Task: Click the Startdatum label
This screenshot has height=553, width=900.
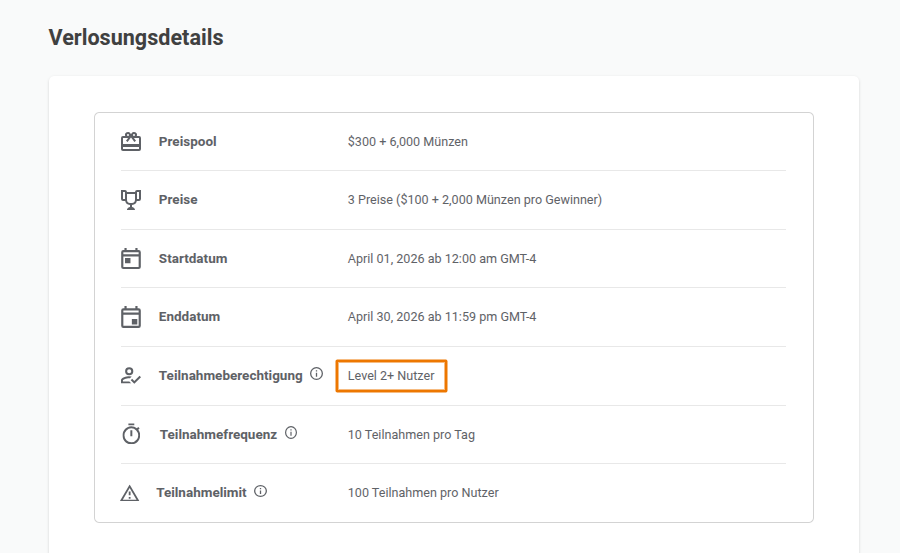Action: (x=193, y=259)
